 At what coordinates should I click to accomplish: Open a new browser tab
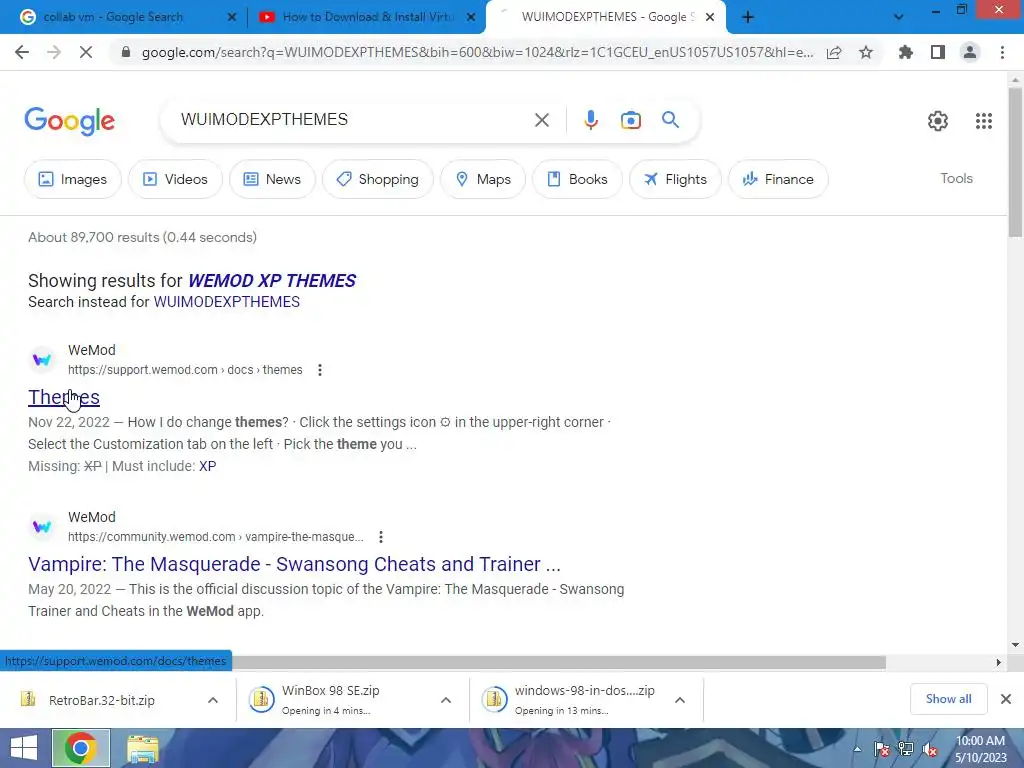pyautogui.click(x=748, y=17)
